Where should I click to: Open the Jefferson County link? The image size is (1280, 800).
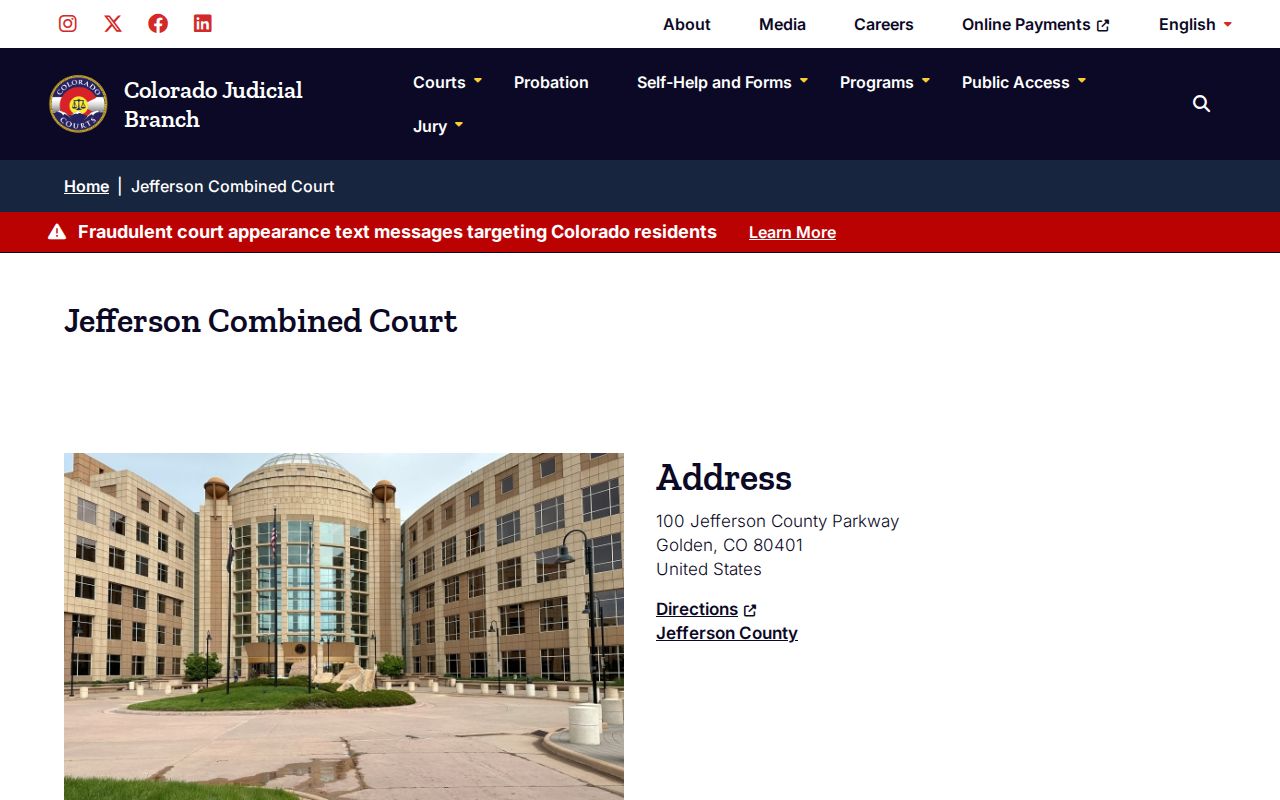point(727,633)
